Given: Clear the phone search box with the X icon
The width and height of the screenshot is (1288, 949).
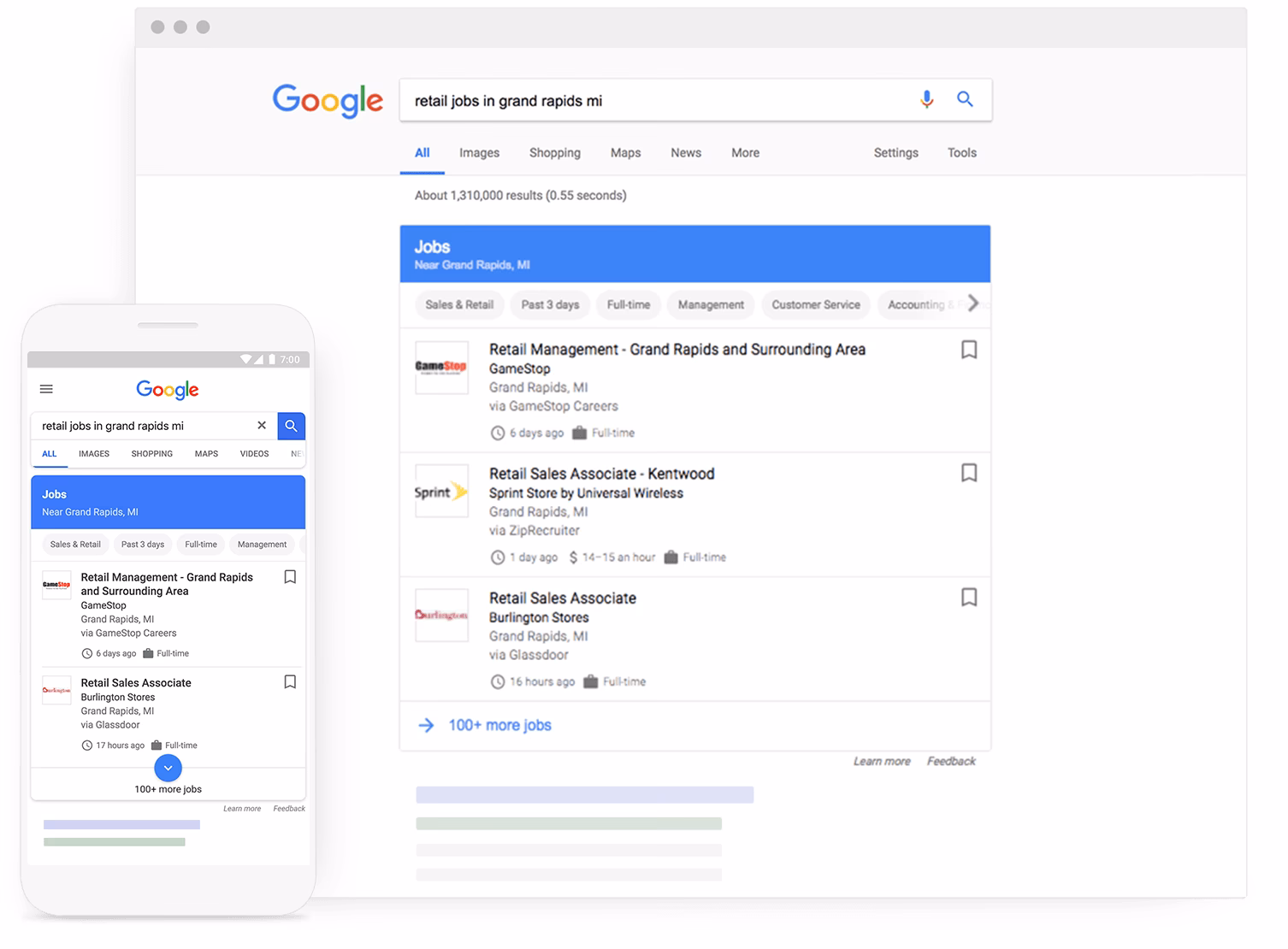Looking at the screenshot, I should (x=262, y=425).
